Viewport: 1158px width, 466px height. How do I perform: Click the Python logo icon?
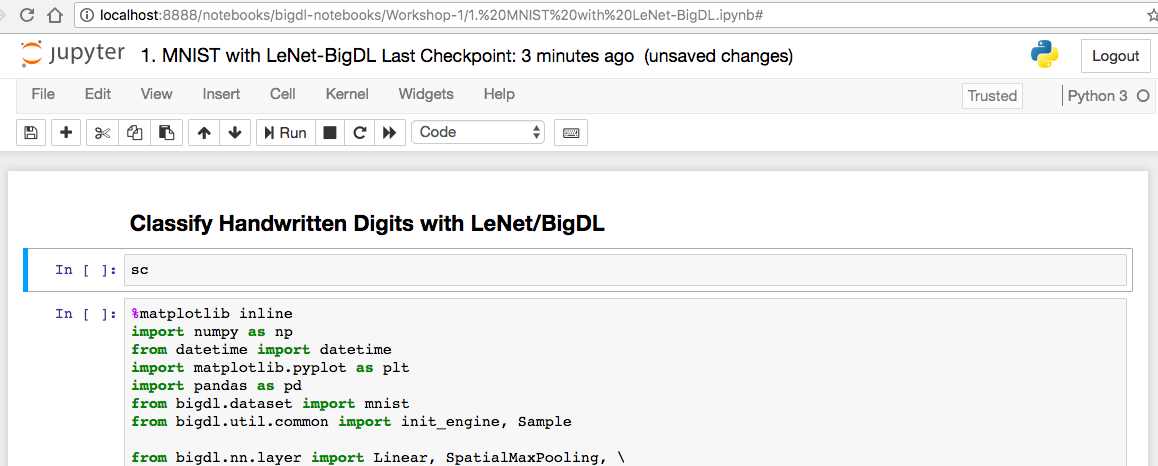tap(1044, 55)
